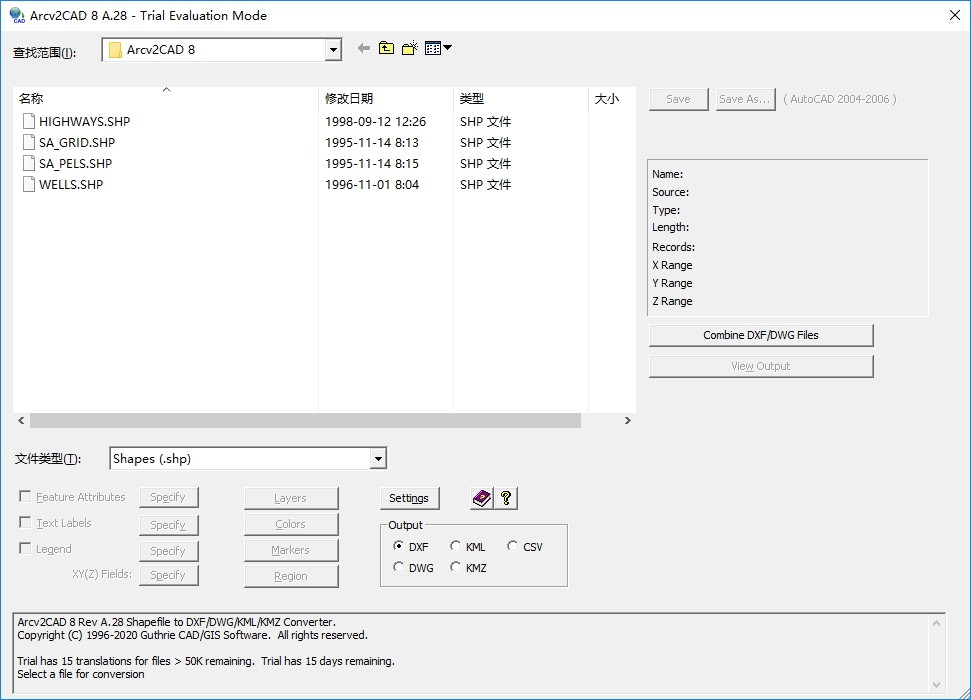Click Specify next to Text Labels
Viewport: 971px width, 700px height.
tap(168, 525)
